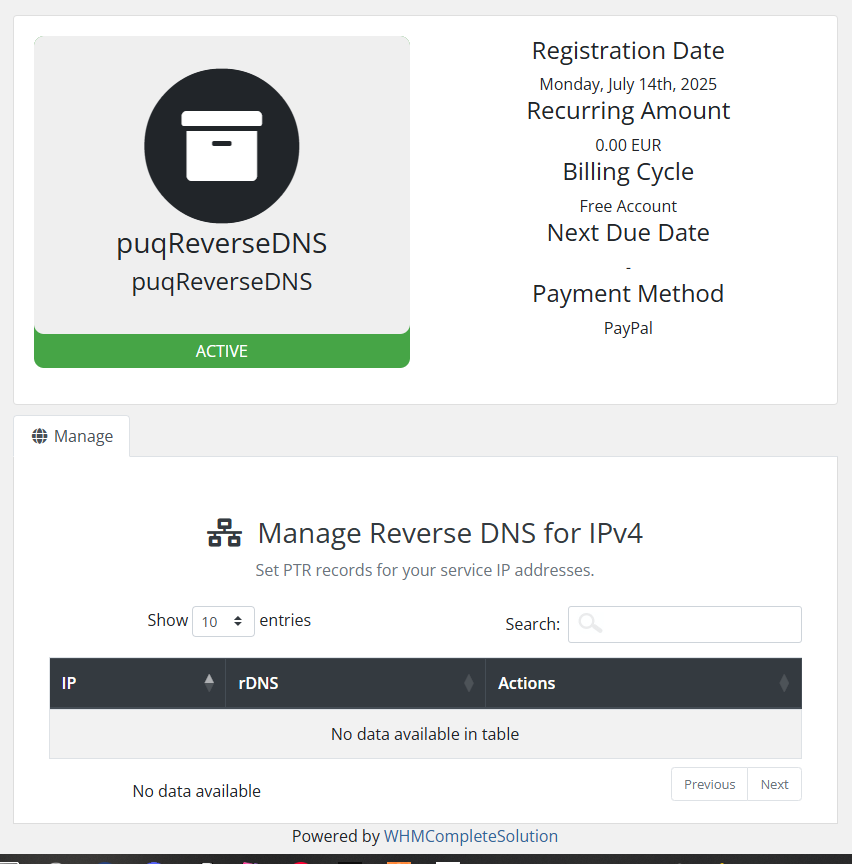This screenshot has width=852, height=864.
Task: Click the 'Billing Cycle' heading
Action: (x=628, y=172)
